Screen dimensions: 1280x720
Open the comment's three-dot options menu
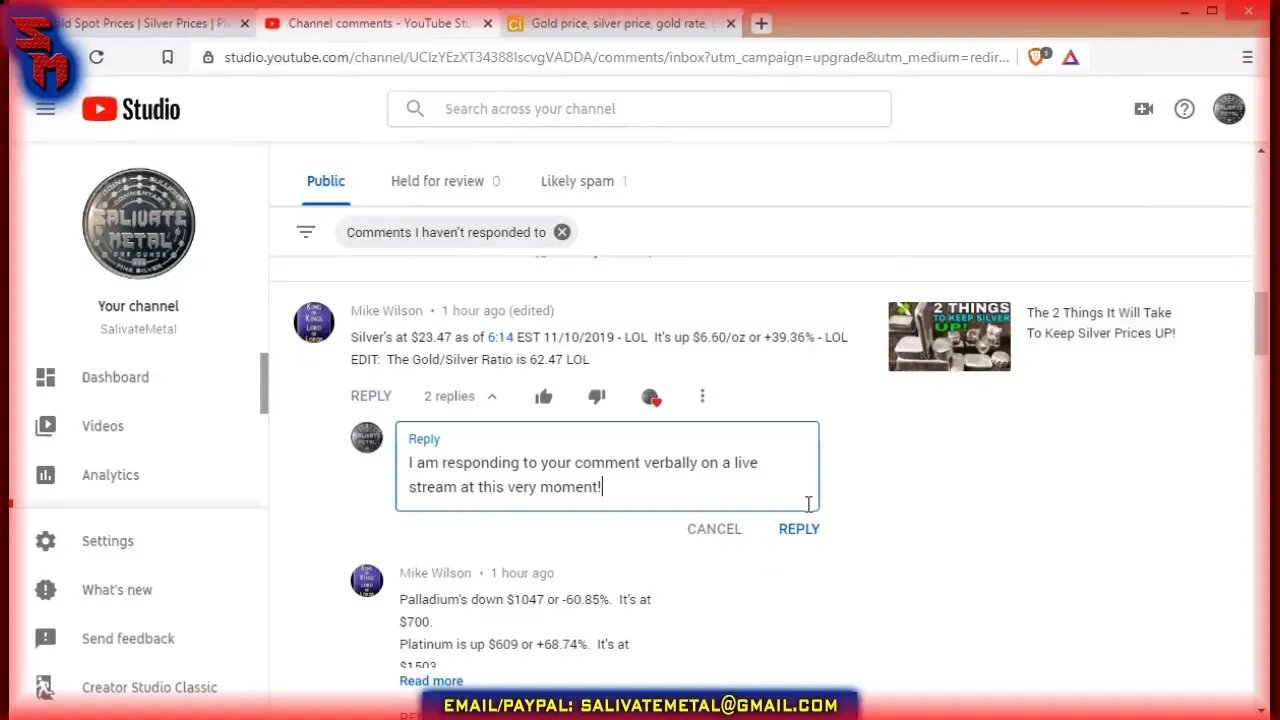click(x=702, y=396)
